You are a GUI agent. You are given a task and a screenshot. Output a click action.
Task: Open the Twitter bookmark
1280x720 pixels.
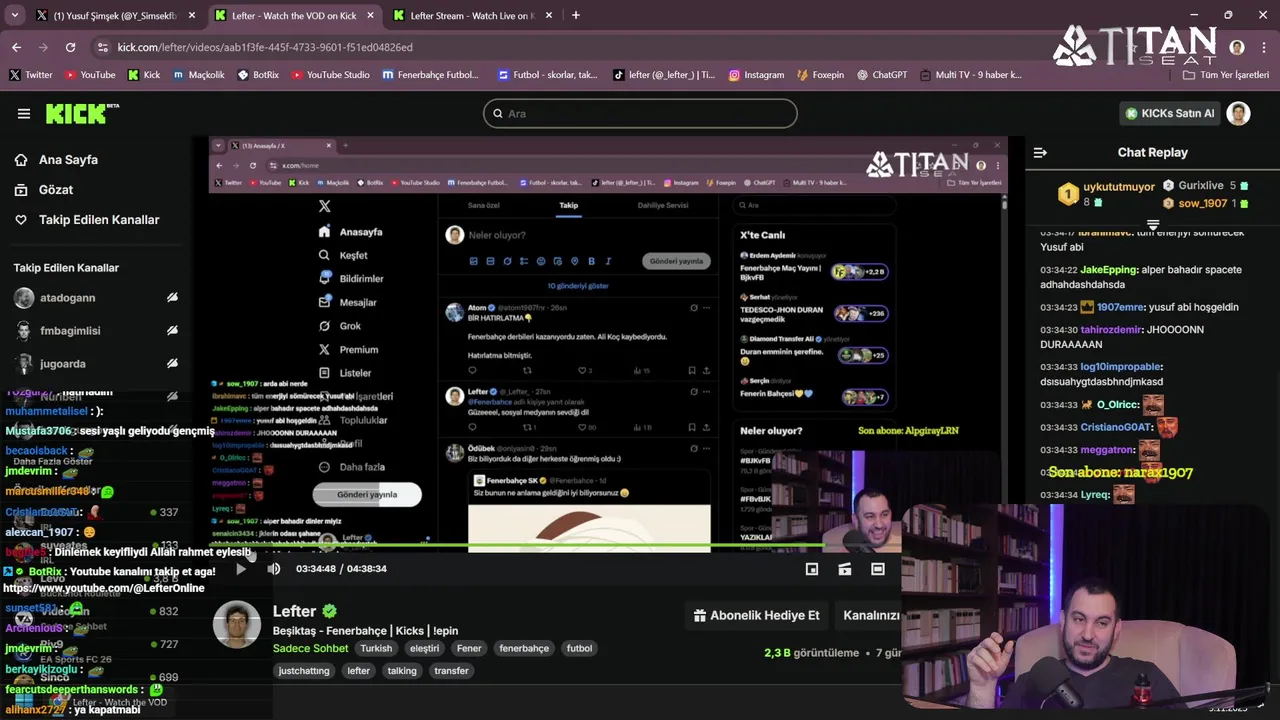point(30,75)
